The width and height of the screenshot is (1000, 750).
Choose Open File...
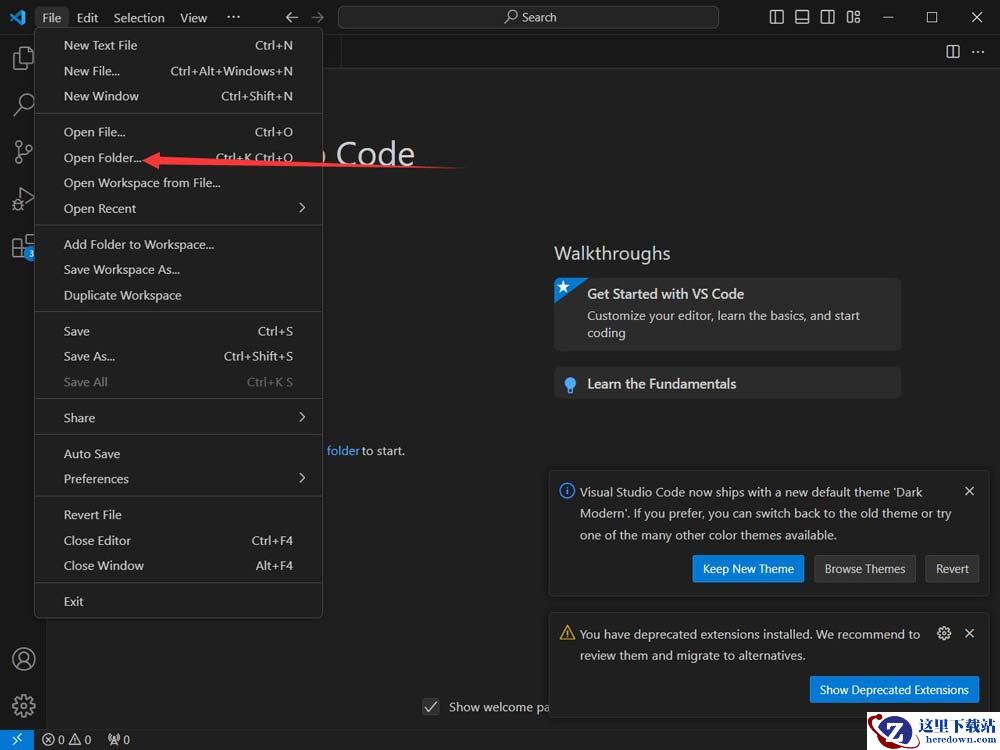(x=179, y=132)
